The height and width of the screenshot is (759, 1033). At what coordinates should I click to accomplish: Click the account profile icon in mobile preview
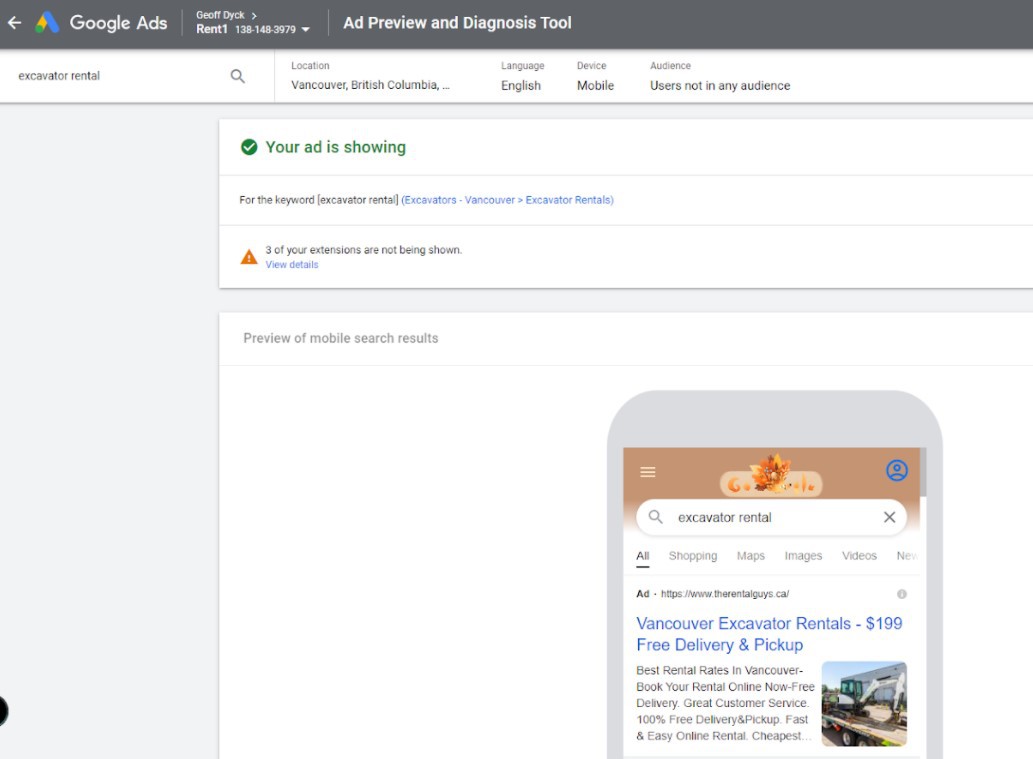pyautogui.click(x=897, y=470)
